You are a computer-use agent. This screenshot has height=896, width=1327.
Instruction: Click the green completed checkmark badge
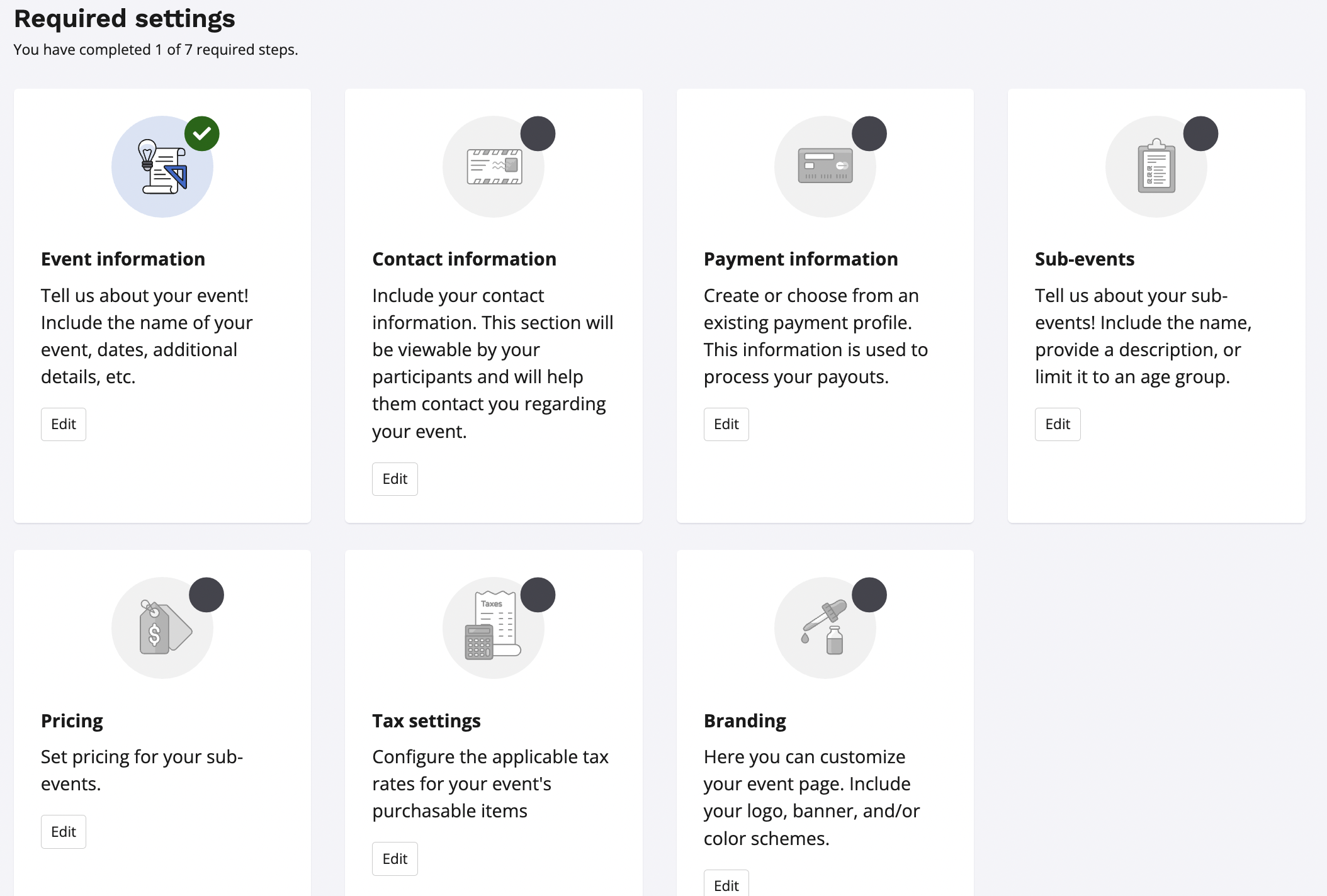point(202,133)
